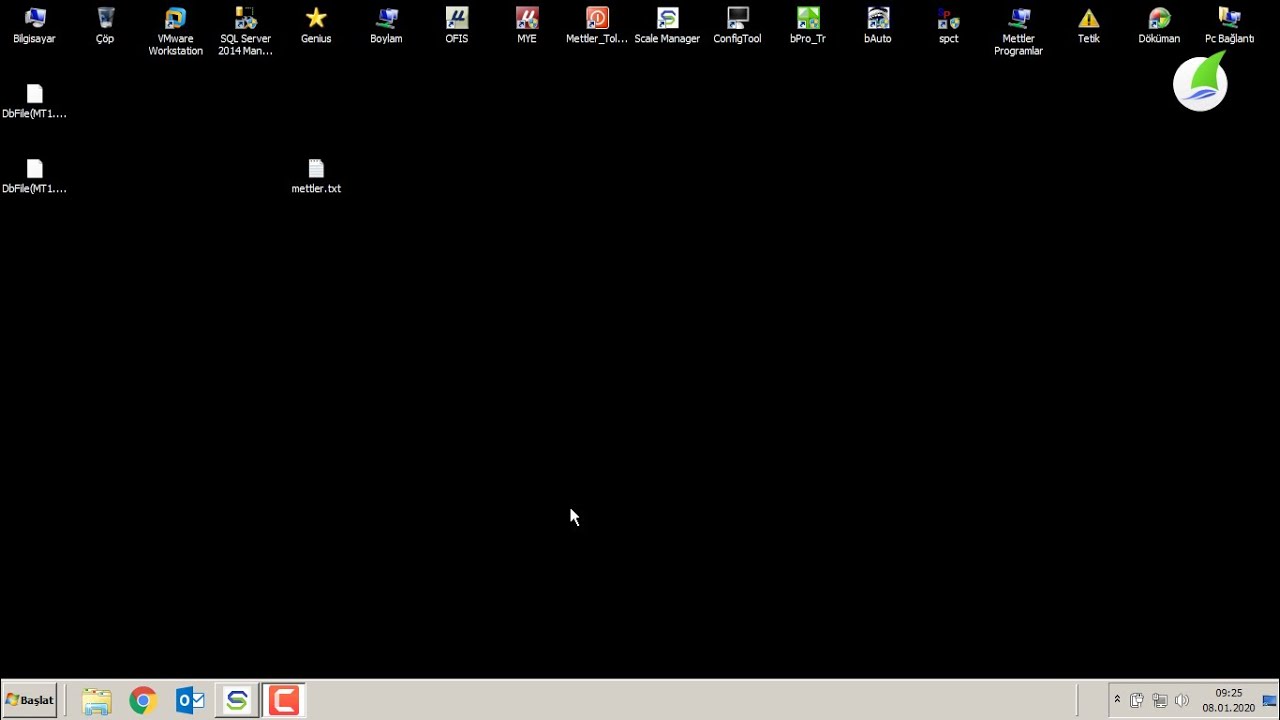
Task: Launch Chrome from the taskbar
Action: coord(143,701)
